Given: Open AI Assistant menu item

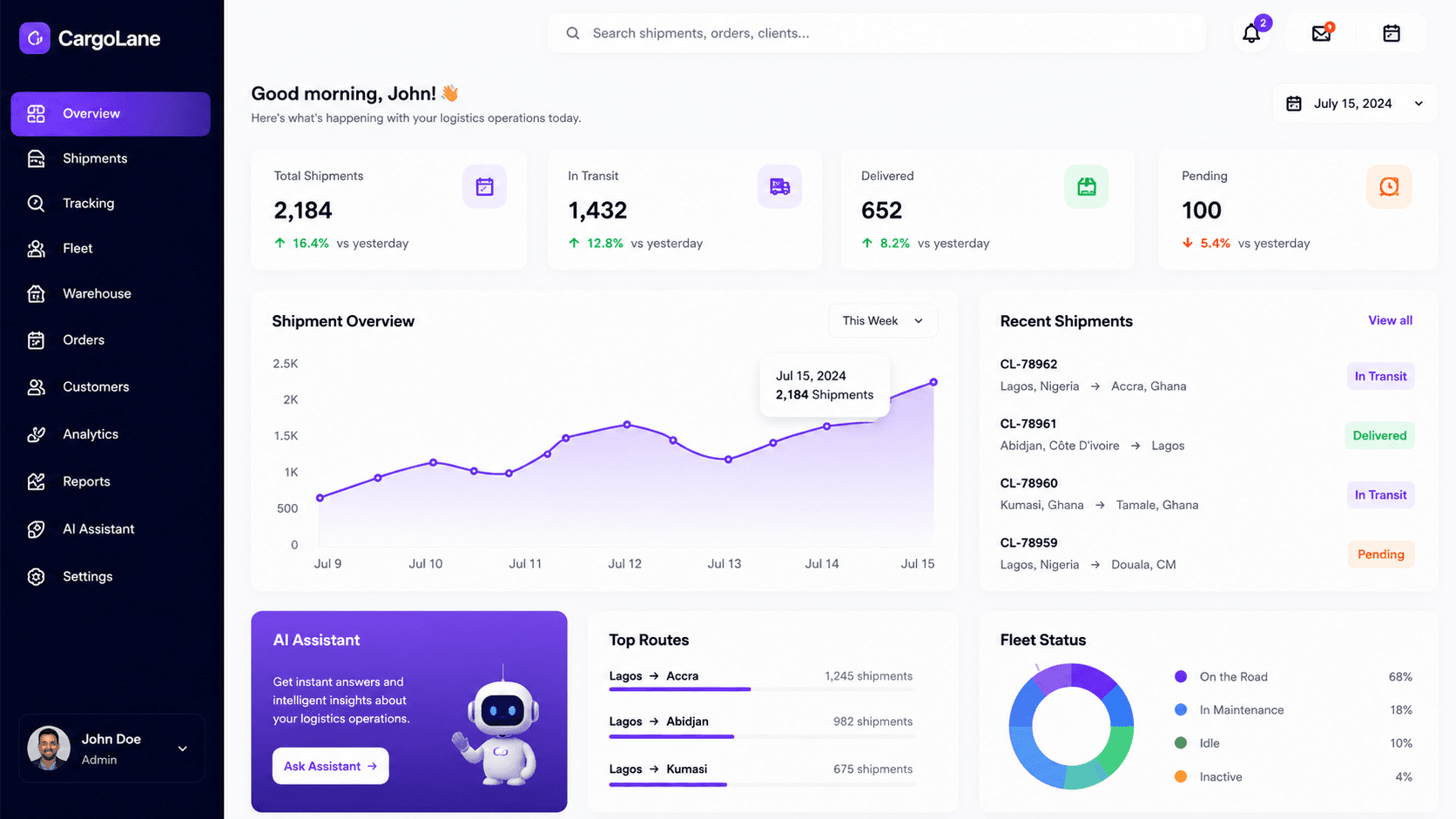Looking at the screenshot, I should coord(111,529).
